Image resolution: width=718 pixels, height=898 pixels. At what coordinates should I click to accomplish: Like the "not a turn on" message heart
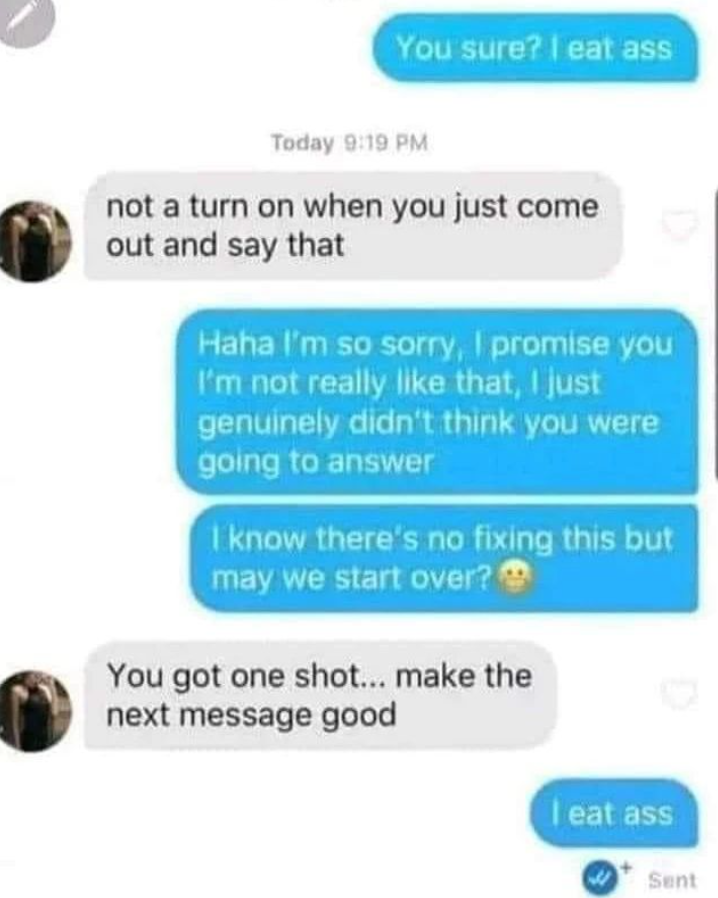click(x=680, y=224)
